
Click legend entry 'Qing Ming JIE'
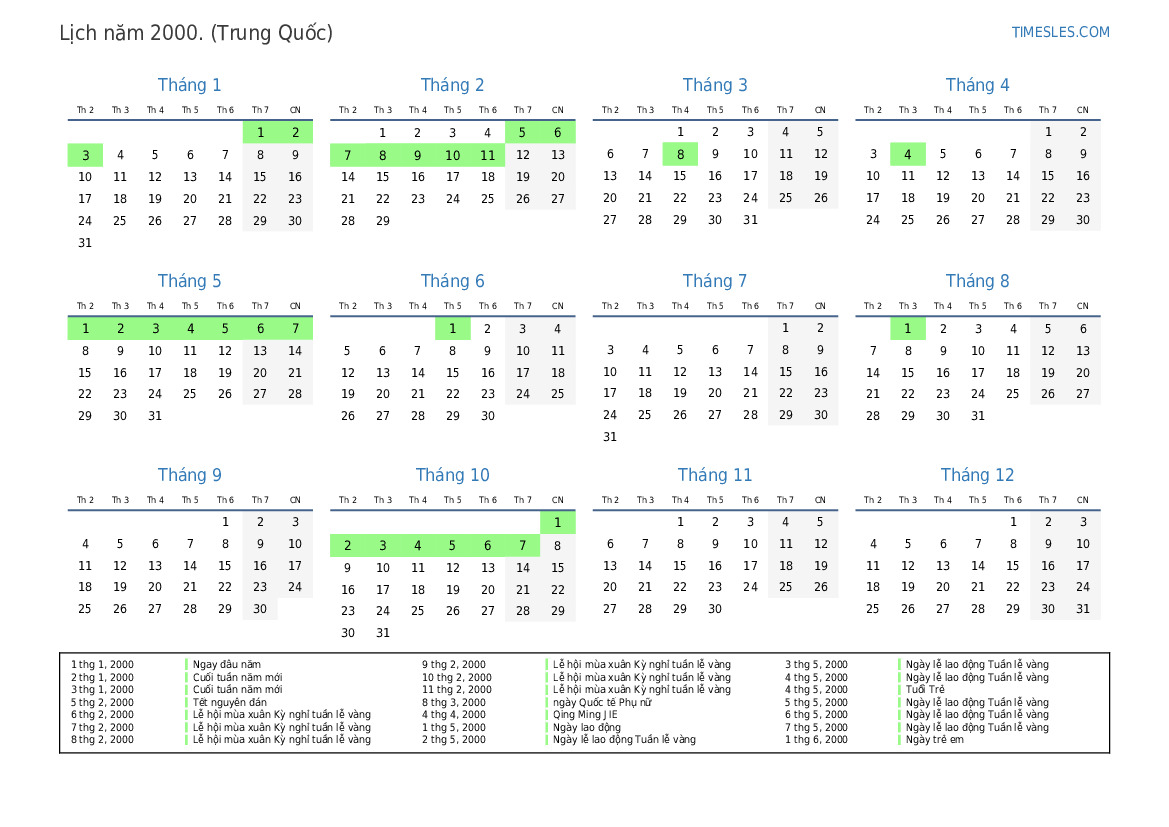pyautogui.click(x=585, y=714)
